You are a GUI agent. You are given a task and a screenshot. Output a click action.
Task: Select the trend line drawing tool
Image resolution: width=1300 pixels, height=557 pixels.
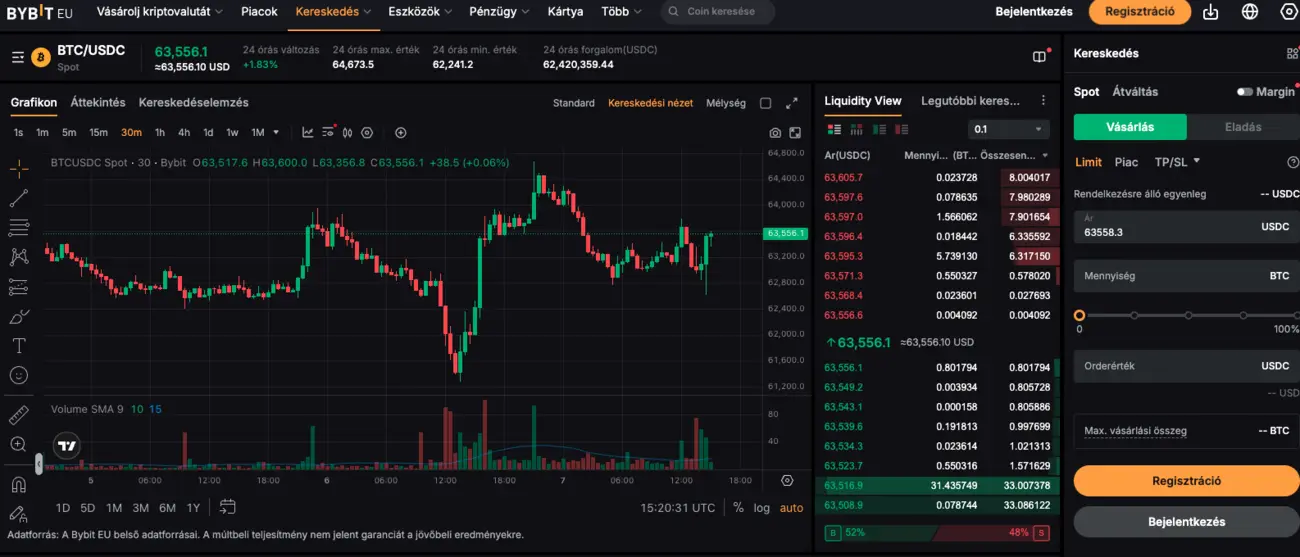pyautogui.click(x=19, y=198)
